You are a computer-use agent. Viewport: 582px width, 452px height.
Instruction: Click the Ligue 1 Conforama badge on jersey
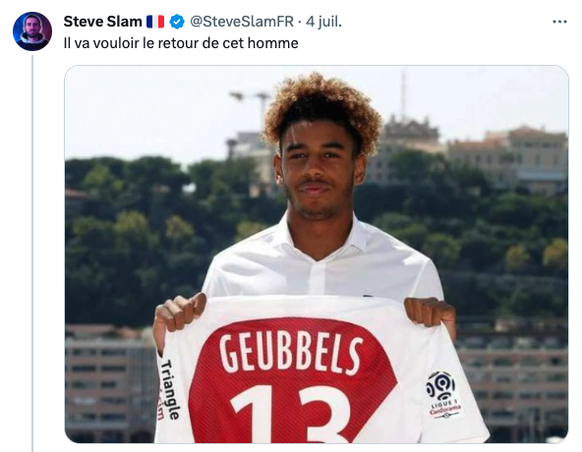pyautogui.click(x=443, y=394)
